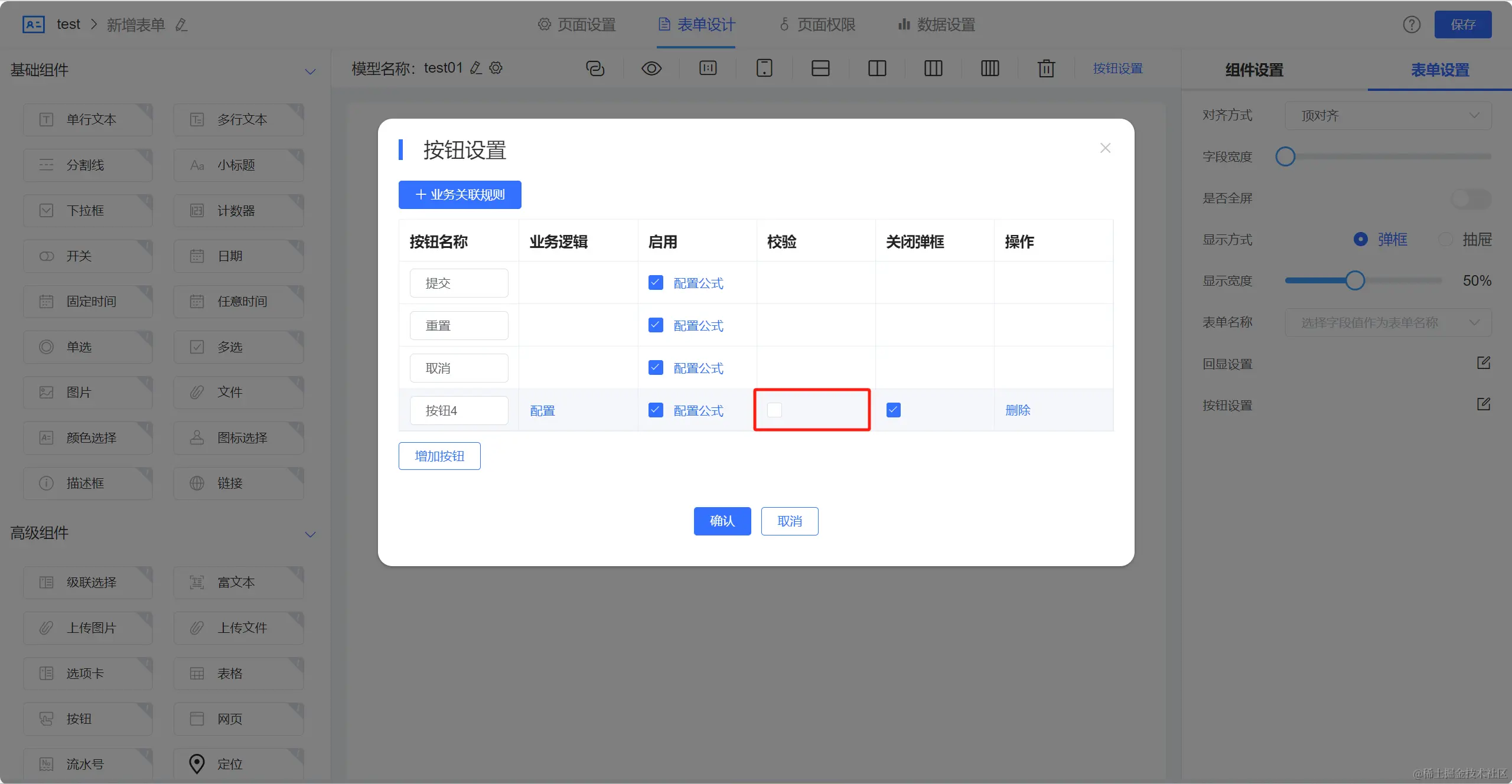This screenshot has width=1512, height=784.
Task: Click 确认 to confirm button settings
Action: [x=722, y=521]
